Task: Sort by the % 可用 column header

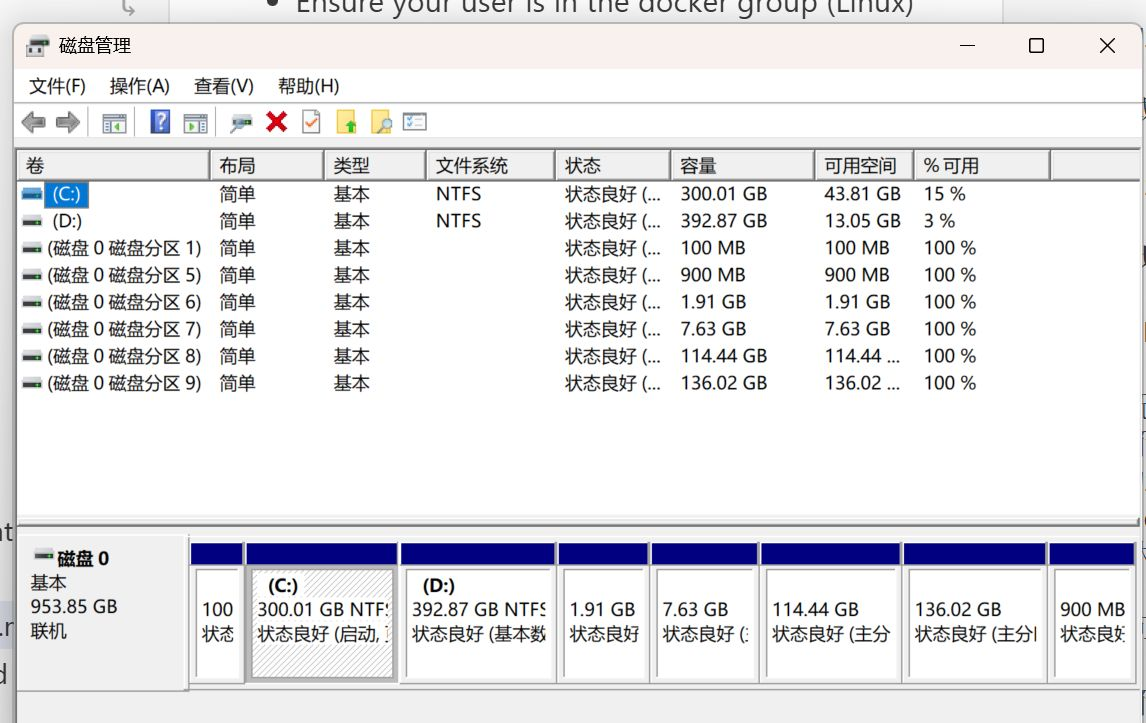Action: click(x=982, y=166)
